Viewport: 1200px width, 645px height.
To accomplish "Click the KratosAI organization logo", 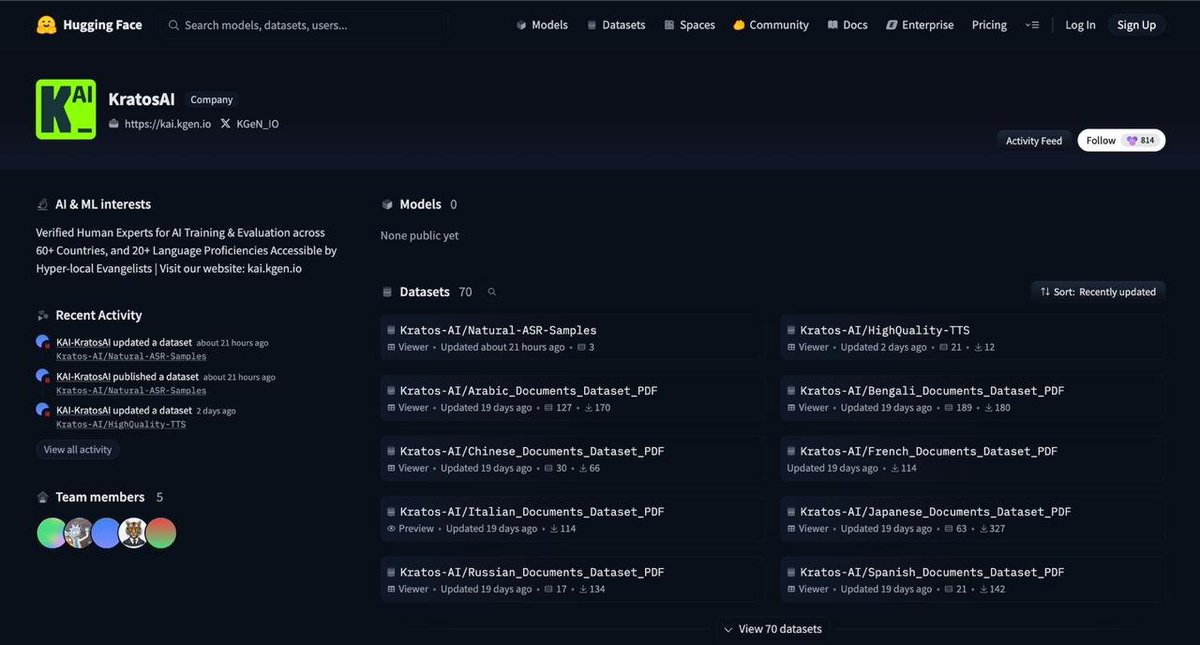I will coord(65,108).
